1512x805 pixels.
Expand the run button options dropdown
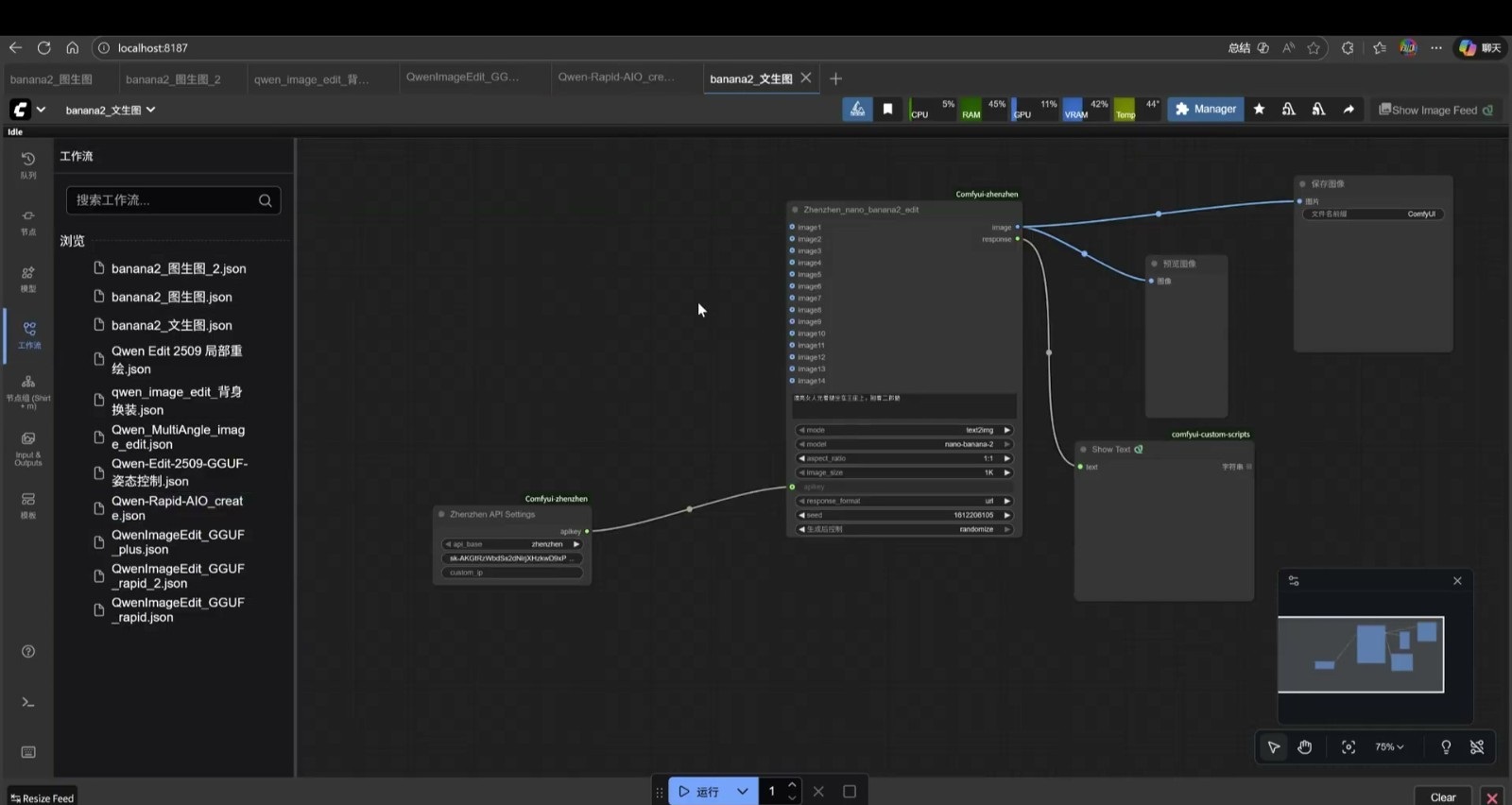click(743, 792)
